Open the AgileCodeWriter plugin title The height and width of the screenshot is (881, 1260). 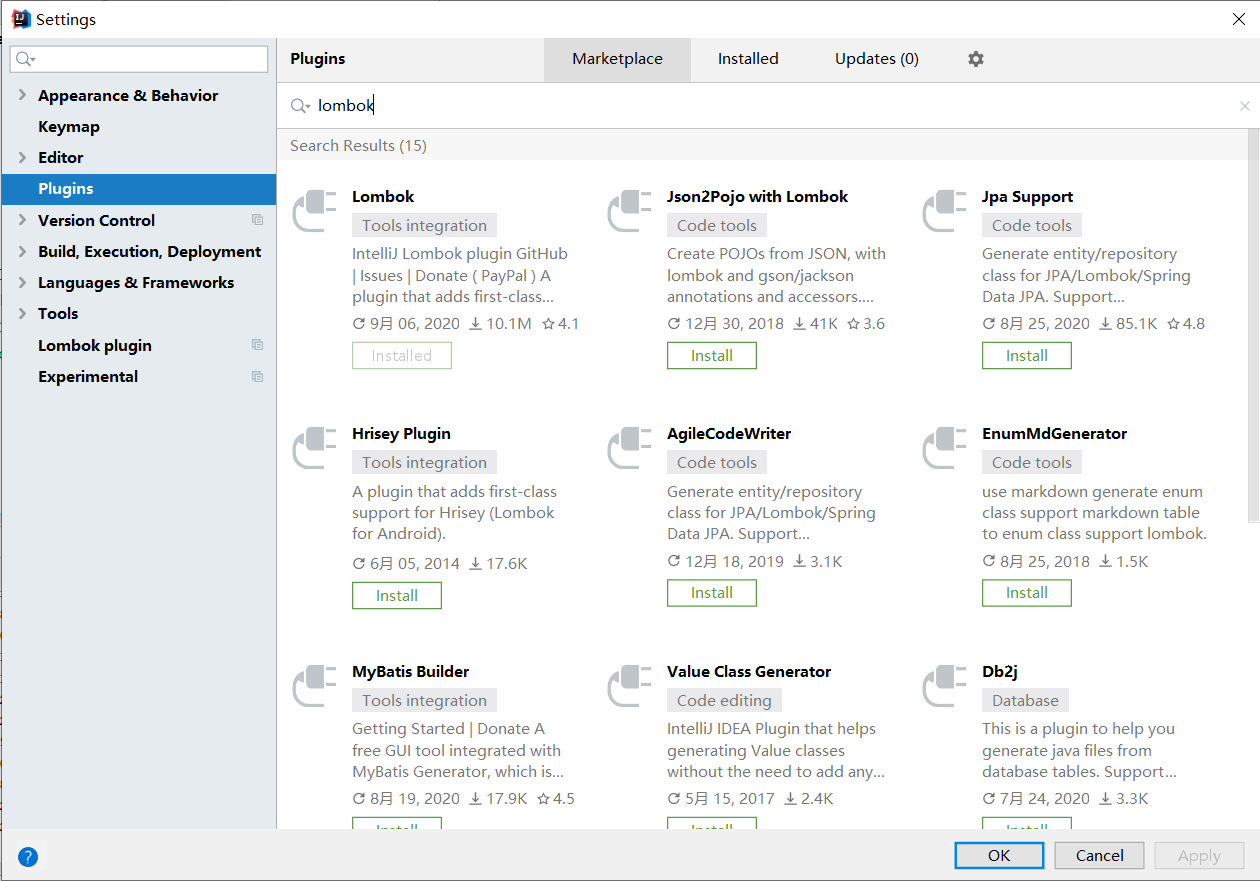tap(729, 434)
